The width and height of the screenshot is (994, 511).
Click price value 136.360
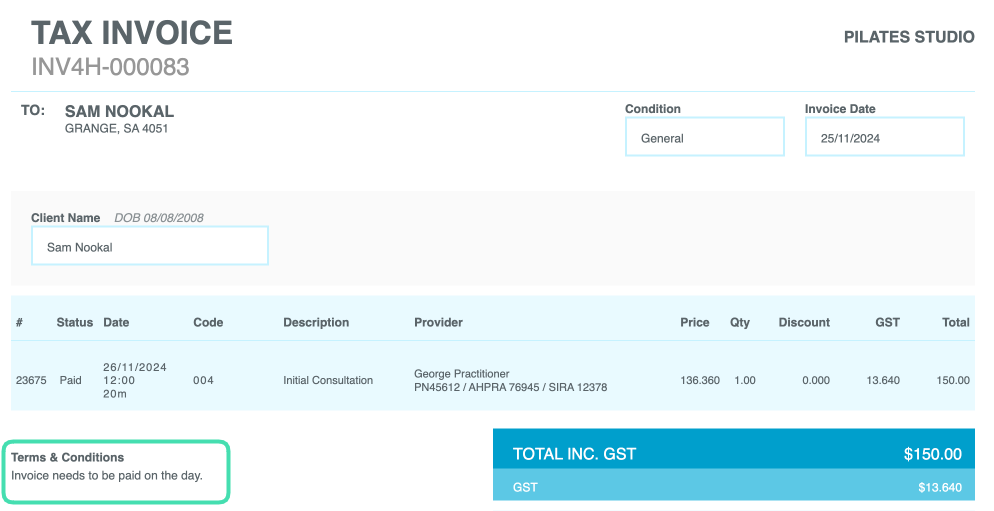(x=700, y=380)
